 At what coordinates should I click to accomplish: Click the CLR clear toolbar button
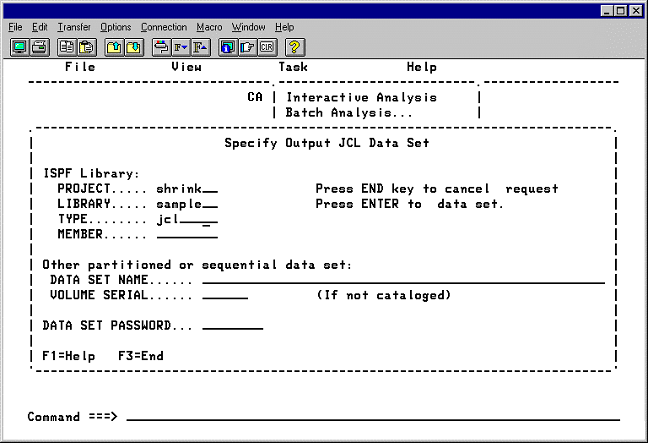click(x=266, y=46)
